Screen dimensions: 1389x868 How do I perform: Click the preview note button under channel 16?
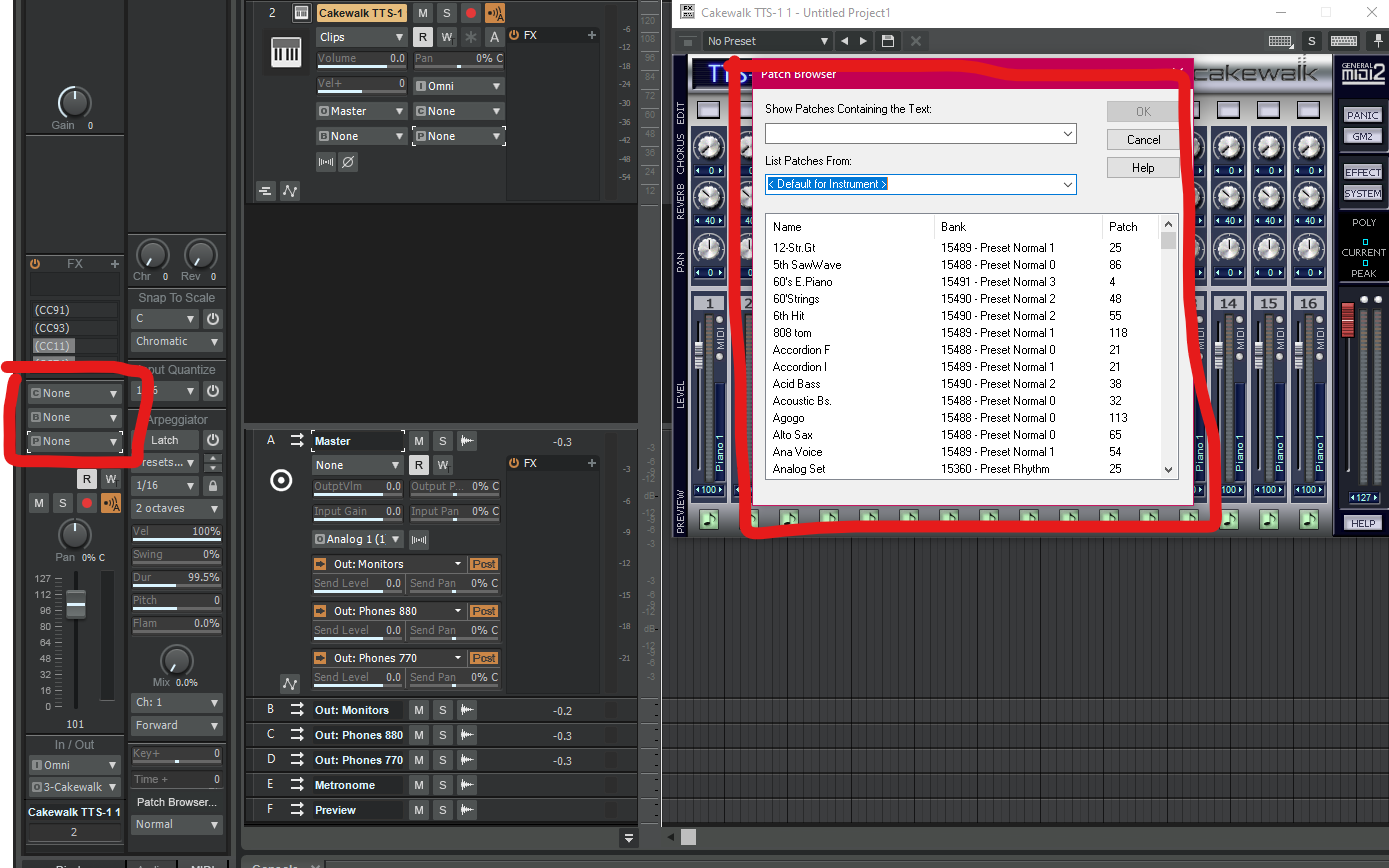[1308, 519]
